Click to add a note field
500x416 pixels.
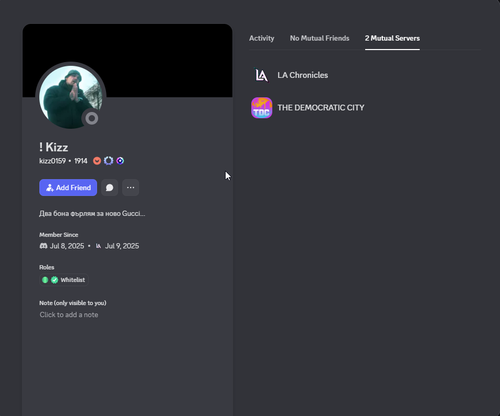coord(69,315)
